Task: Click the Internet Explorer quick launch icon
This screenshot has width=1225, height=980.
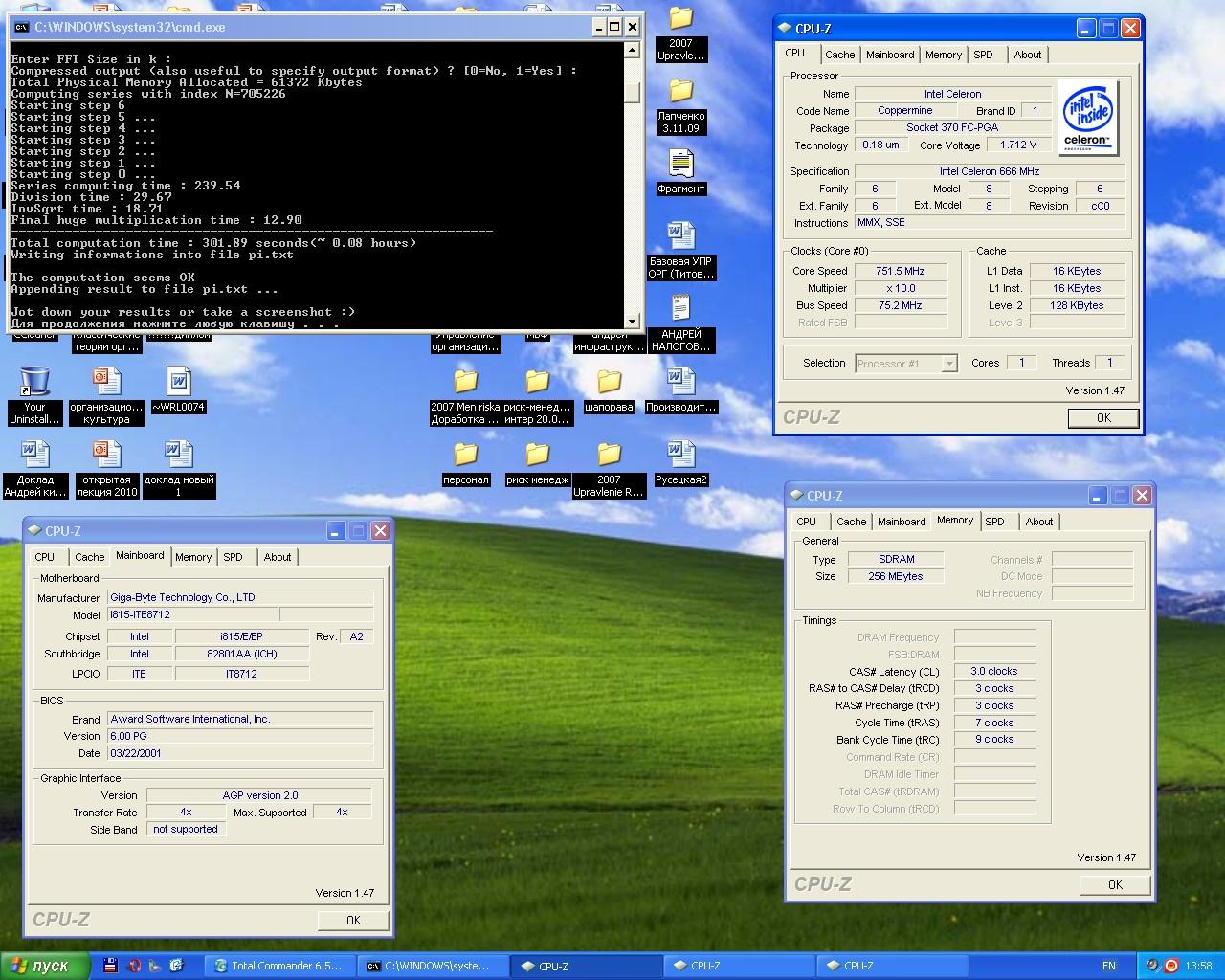Action: click(x=176, y=966)
